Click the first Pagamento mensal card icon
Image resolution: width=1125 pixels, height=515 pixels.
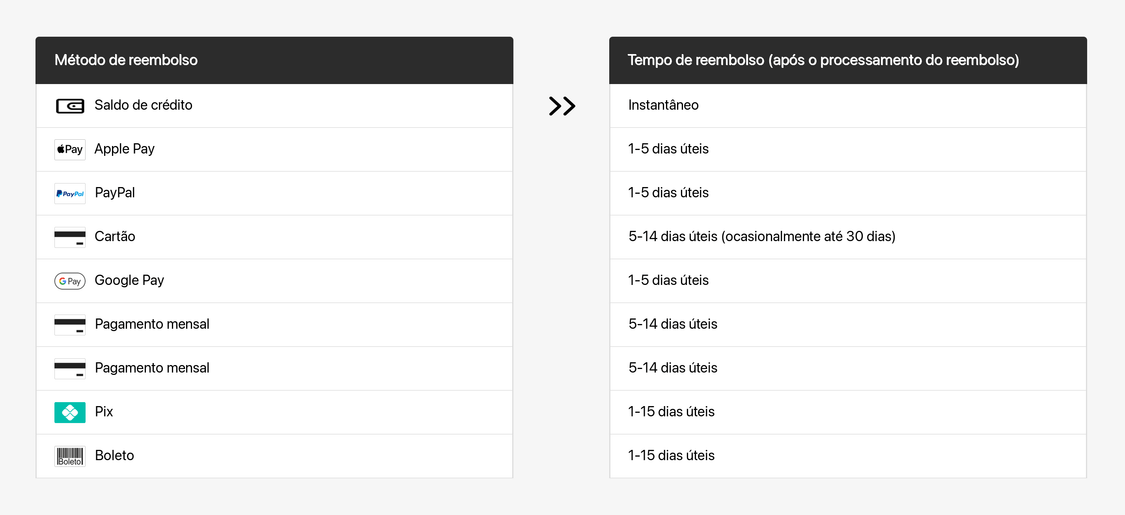[70, 325]
